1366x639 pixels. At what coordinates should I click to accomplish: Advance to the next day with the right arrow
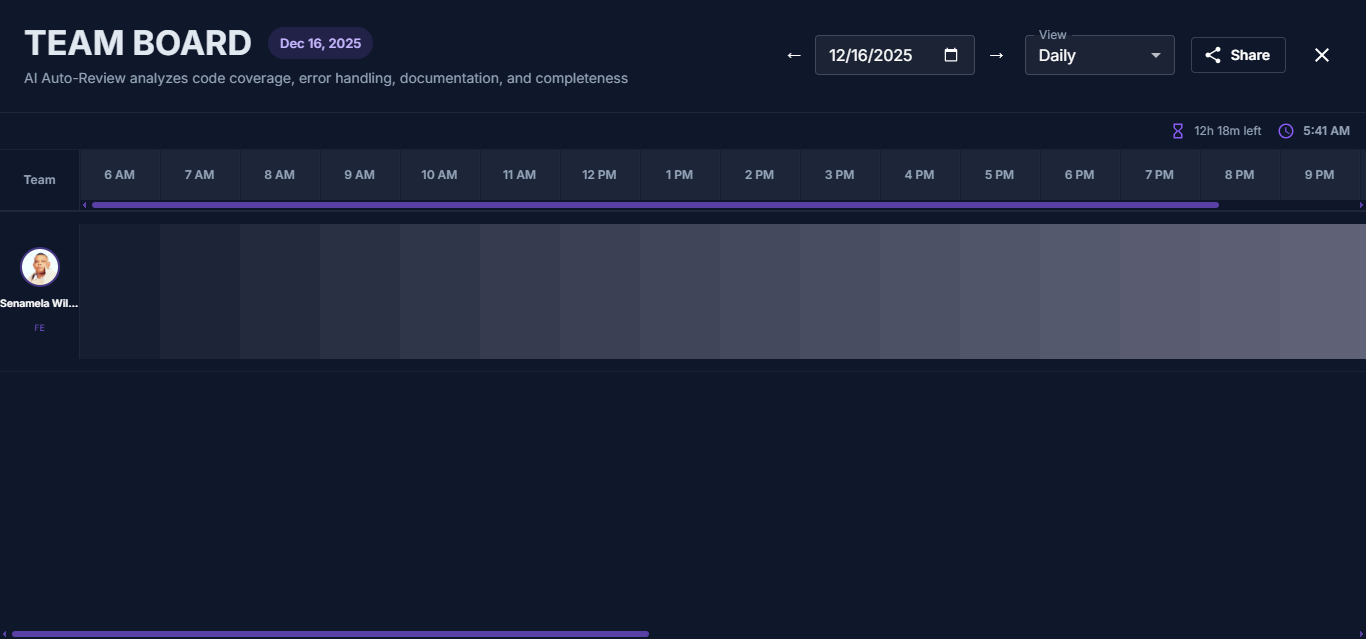(x=997, y=55)
